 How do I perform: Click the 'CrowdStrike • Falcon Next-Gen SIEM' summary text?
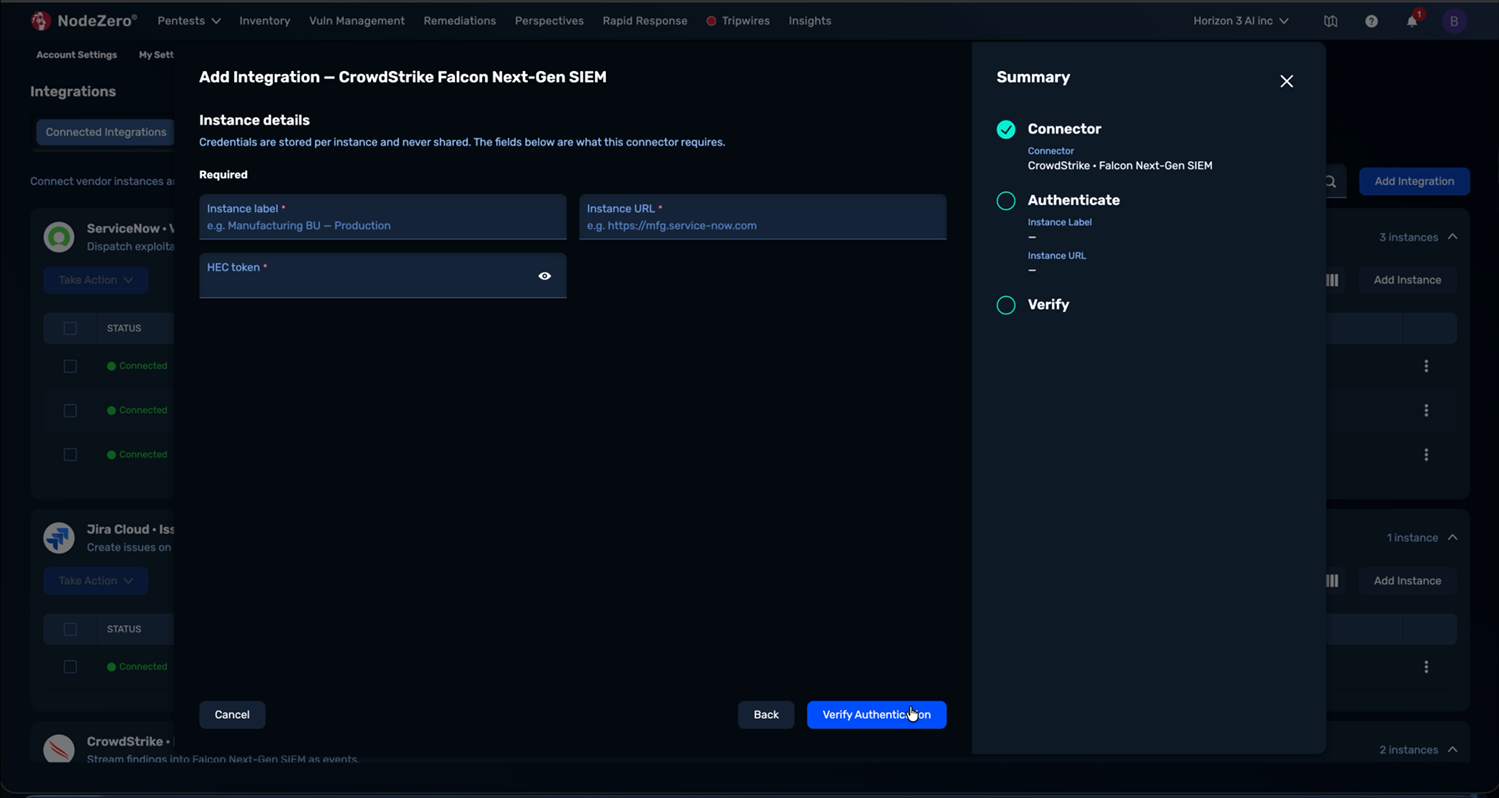[1120, 166]
